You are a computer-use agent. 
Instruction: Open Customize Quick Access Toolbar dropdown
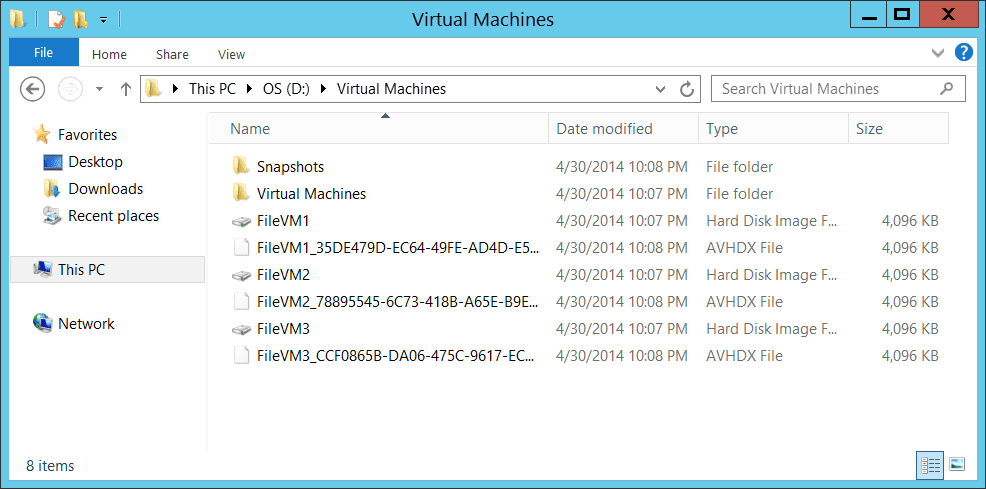coord(103,20)
